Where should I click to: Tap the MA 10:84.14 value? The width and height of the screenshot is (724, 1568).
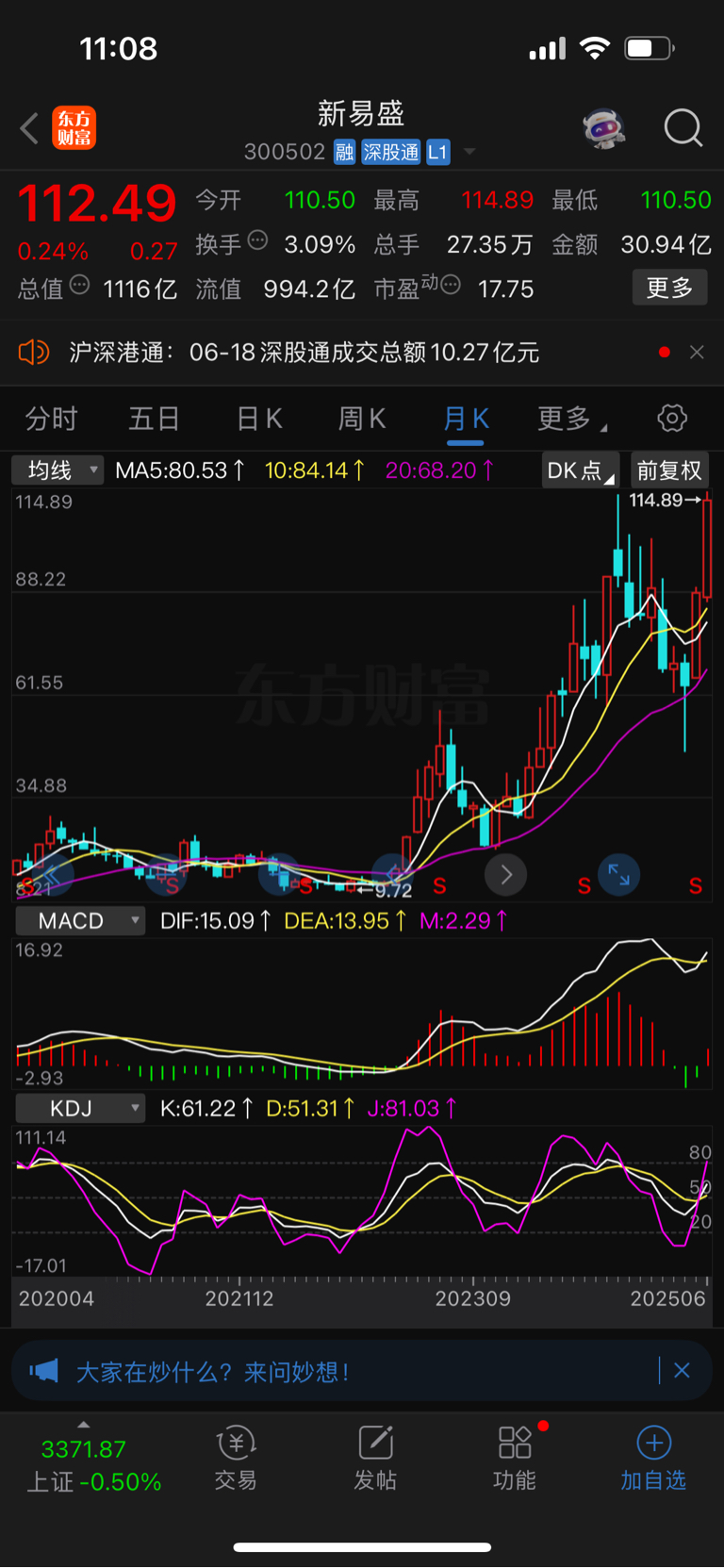(314, 470)
